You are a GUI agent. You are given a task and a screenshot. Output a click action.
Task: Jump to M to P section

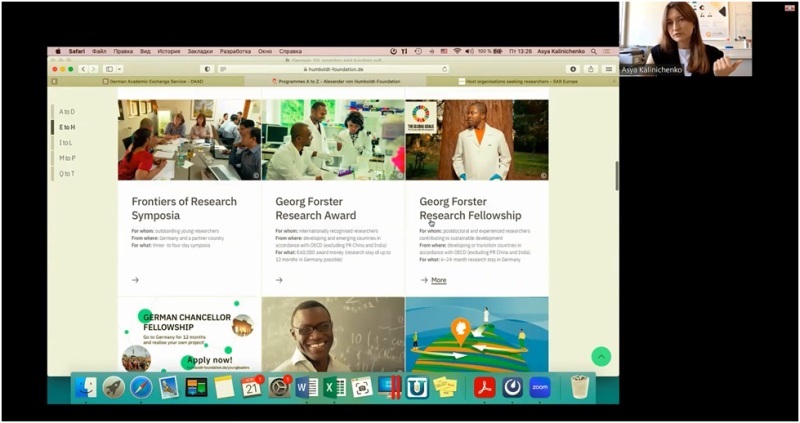pyautogui.click(x=67, y=158)
